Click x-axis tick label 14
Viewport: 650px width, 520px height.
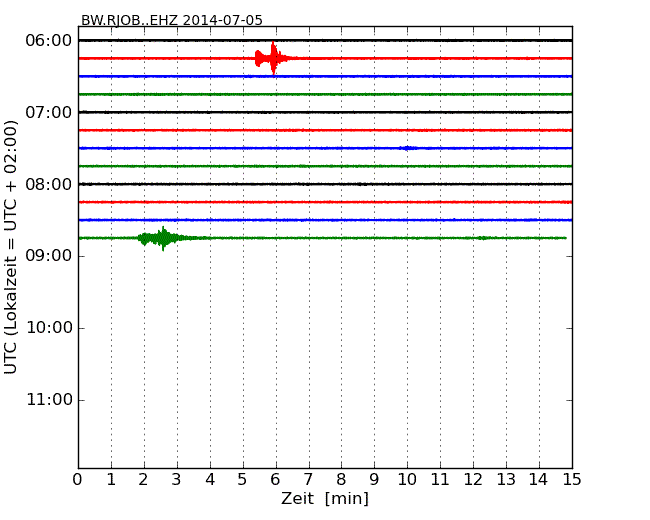point(538,480)
